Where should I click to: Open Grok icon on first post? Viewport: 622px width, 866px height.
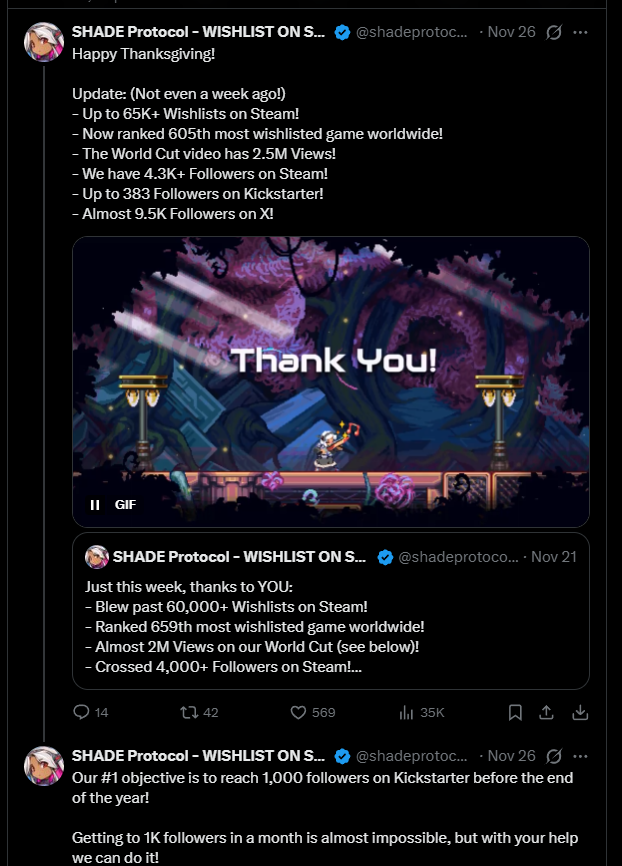point(554,33)
